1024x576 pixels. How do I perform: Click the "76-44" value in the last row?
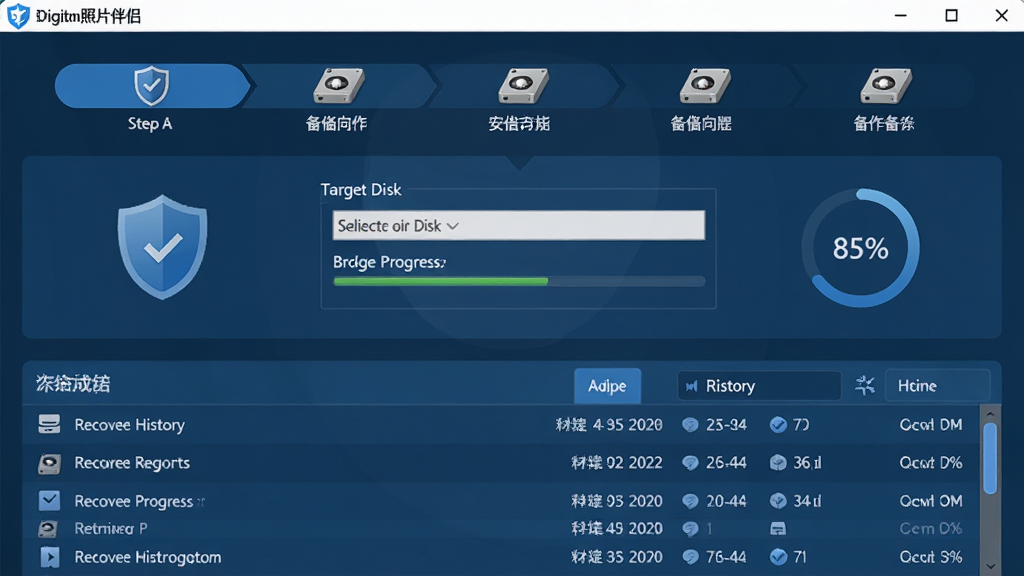pos(726,557)
